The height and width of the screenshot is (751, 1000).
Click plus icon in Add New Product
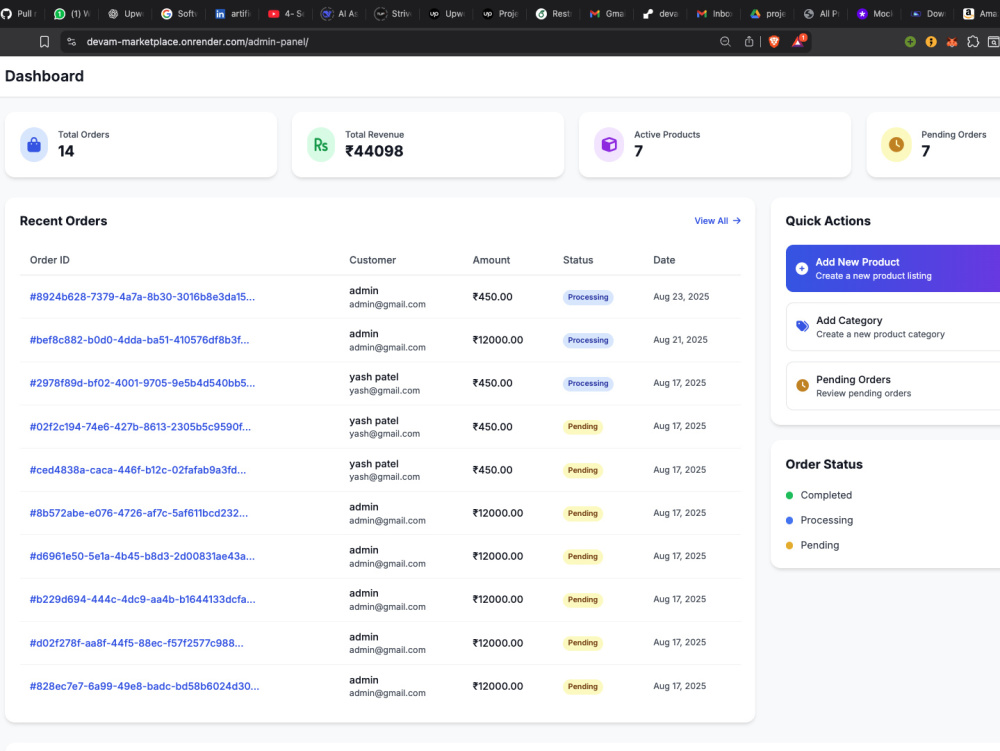click(802, 268)
